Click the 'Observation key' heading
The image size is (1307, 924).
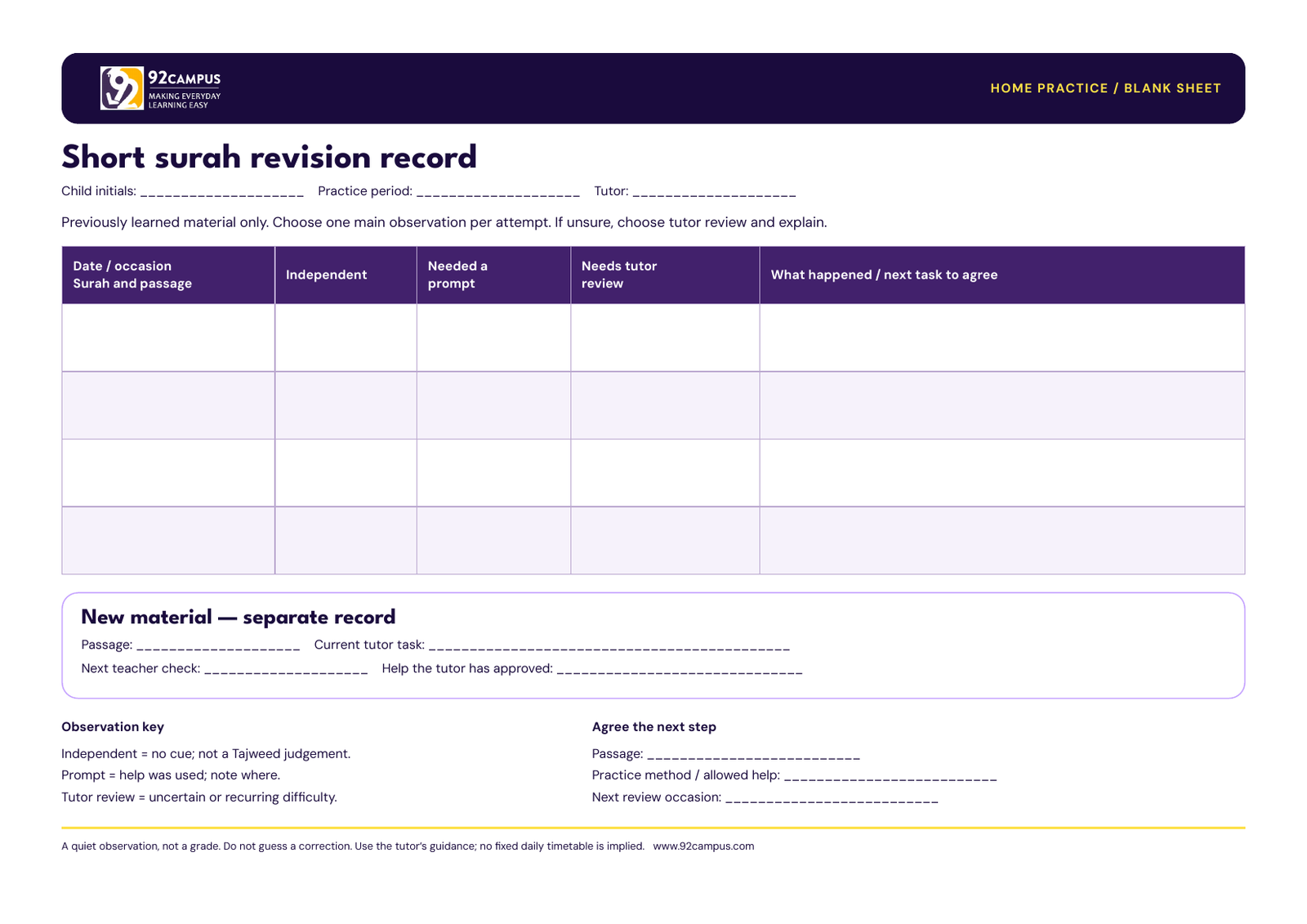[x=113, y=727]
